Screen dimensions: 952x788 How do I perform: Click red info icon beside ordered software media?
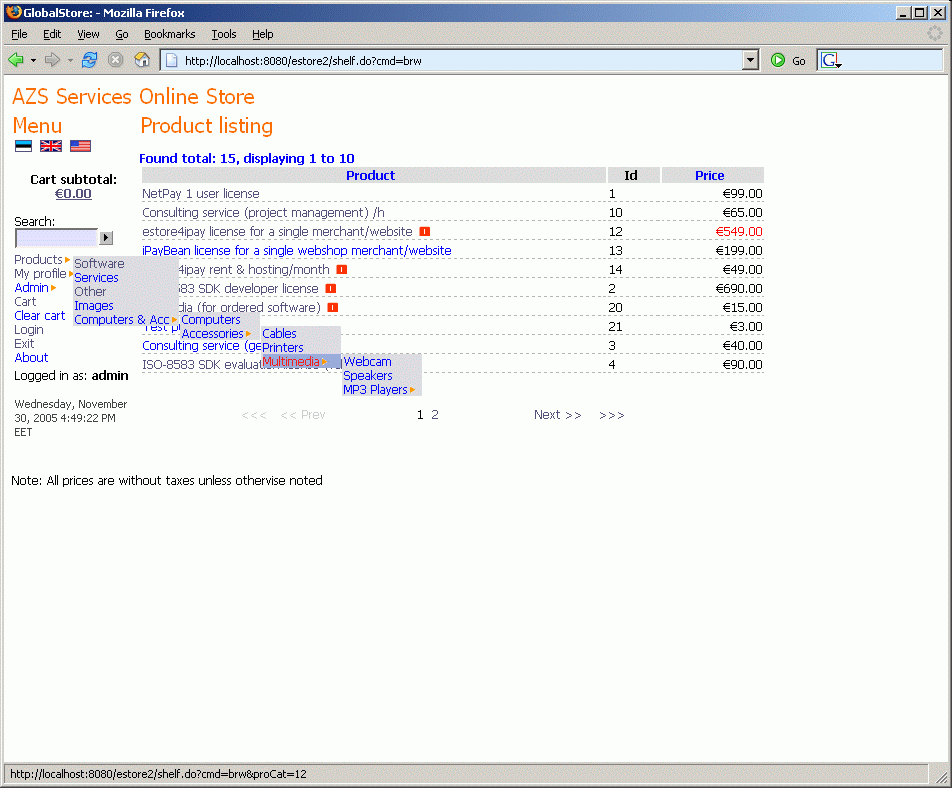click(x=333, y=307)
